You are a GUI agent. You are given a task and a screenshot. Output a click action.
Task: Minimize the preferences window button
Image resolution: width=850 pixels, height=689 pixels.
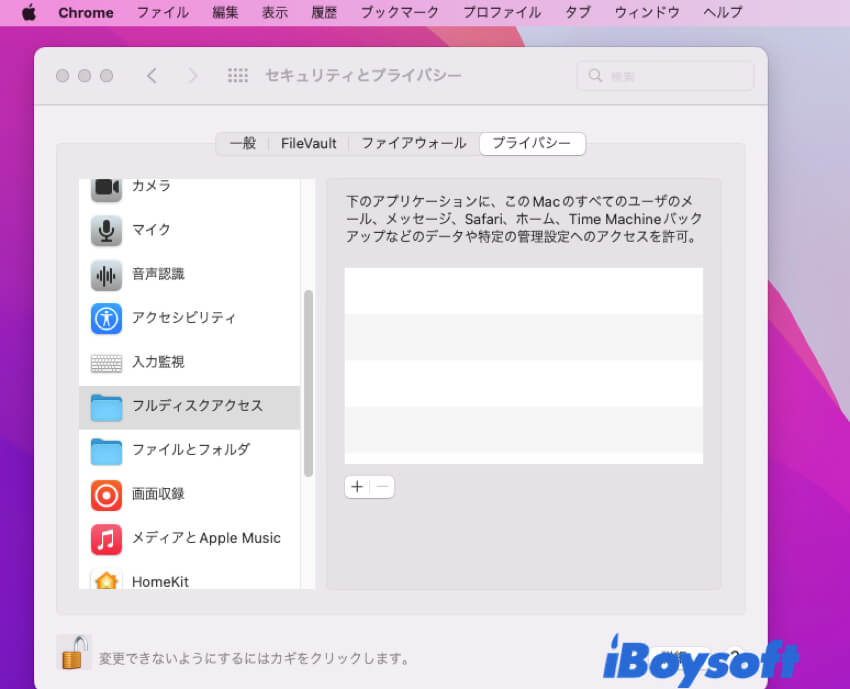[85, 75]
